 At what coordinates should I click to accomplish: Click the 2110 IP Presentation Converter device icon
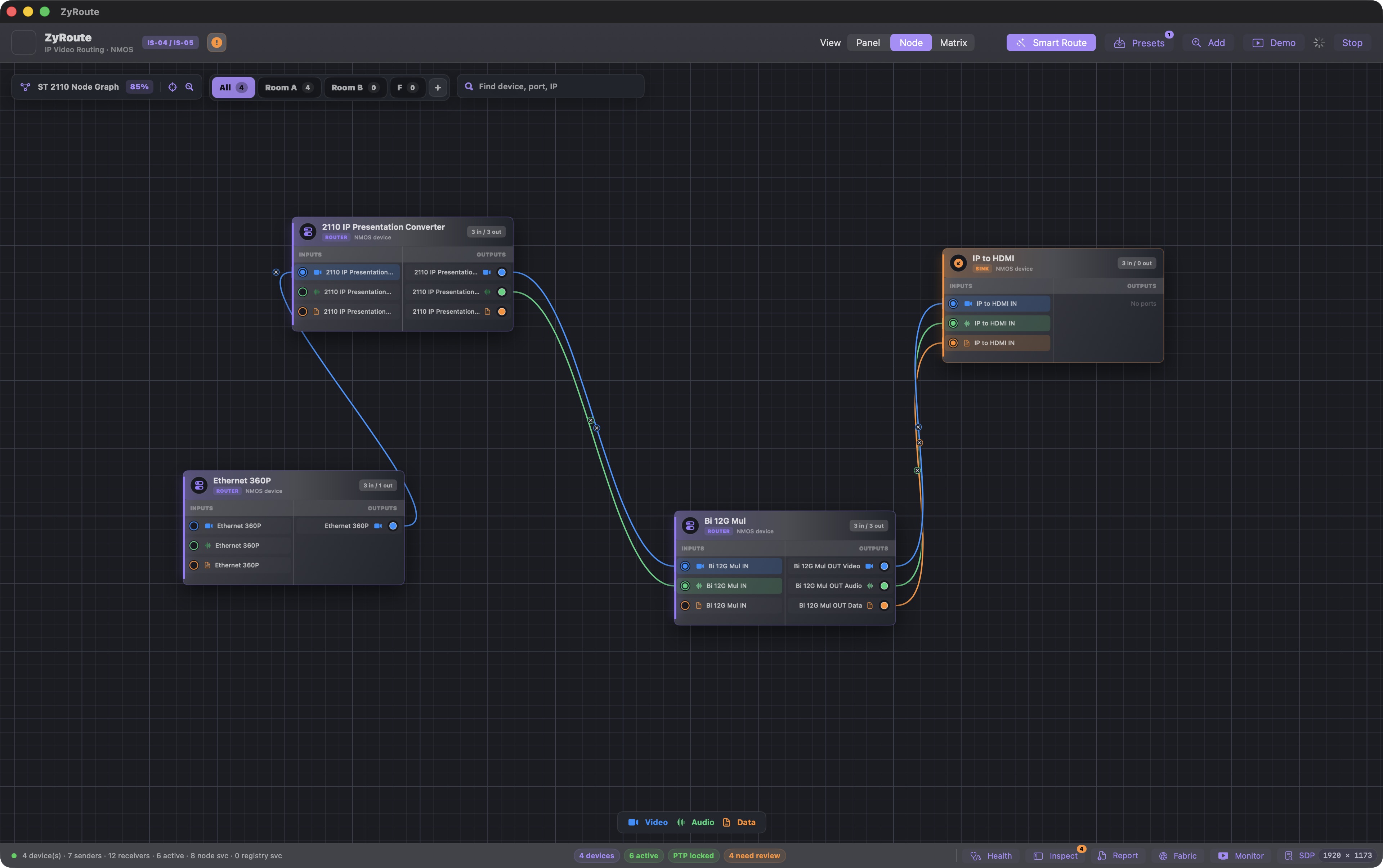coord(308,231)
